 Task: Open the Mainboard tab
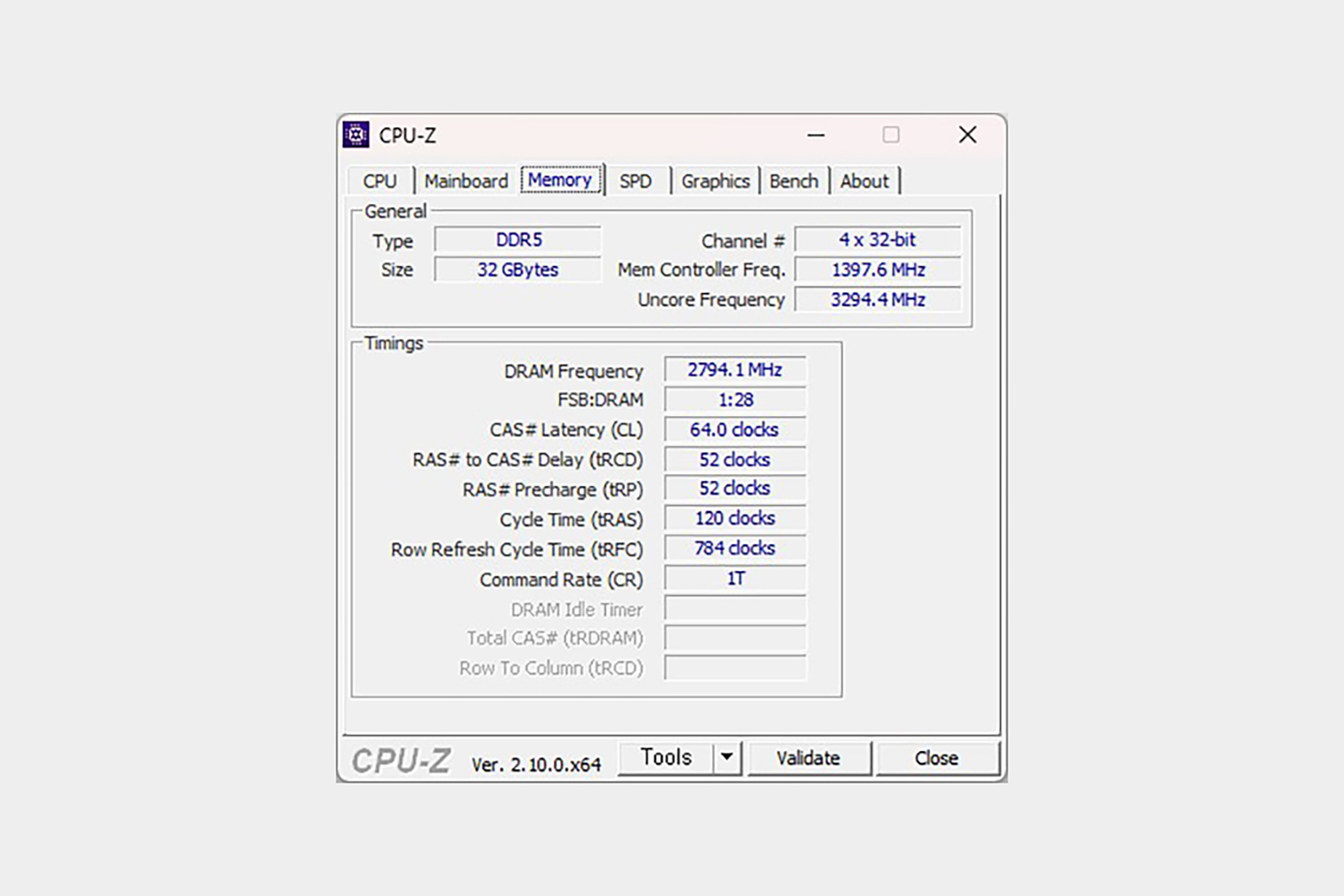click(466, 181)
